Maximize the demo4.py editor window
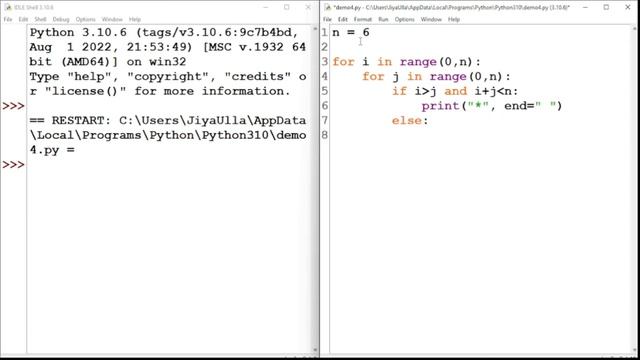The height and width of the screenshot is (360, 640). 607,7
